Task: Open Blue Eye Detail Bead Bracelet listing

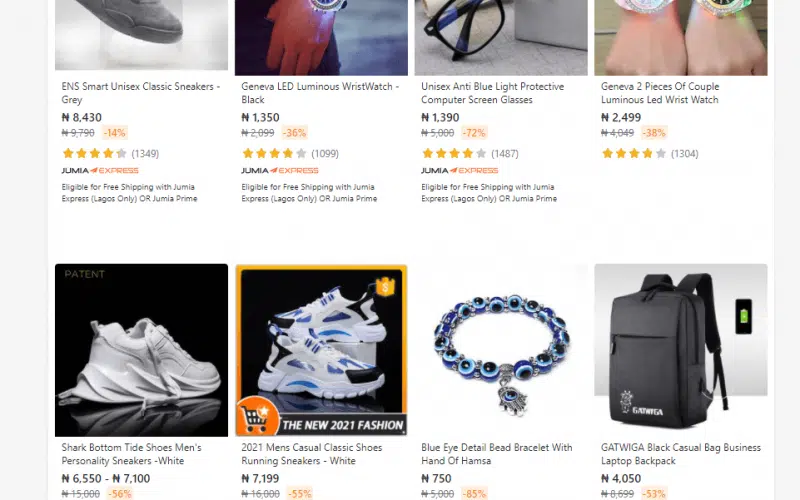Action: pos(497,454)
